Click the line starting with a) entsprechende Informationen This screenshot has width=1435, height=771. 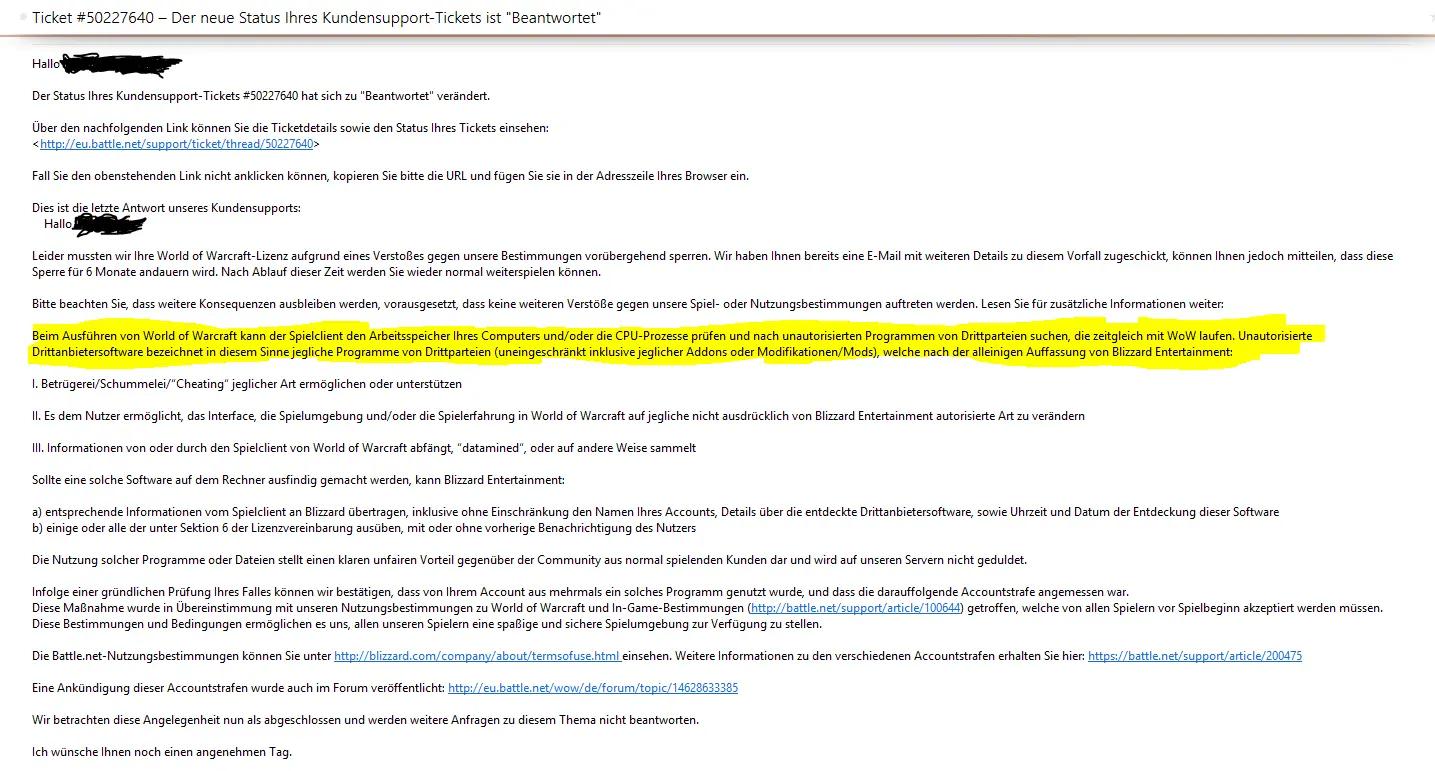pyautogui.click(x=655, y=512)
